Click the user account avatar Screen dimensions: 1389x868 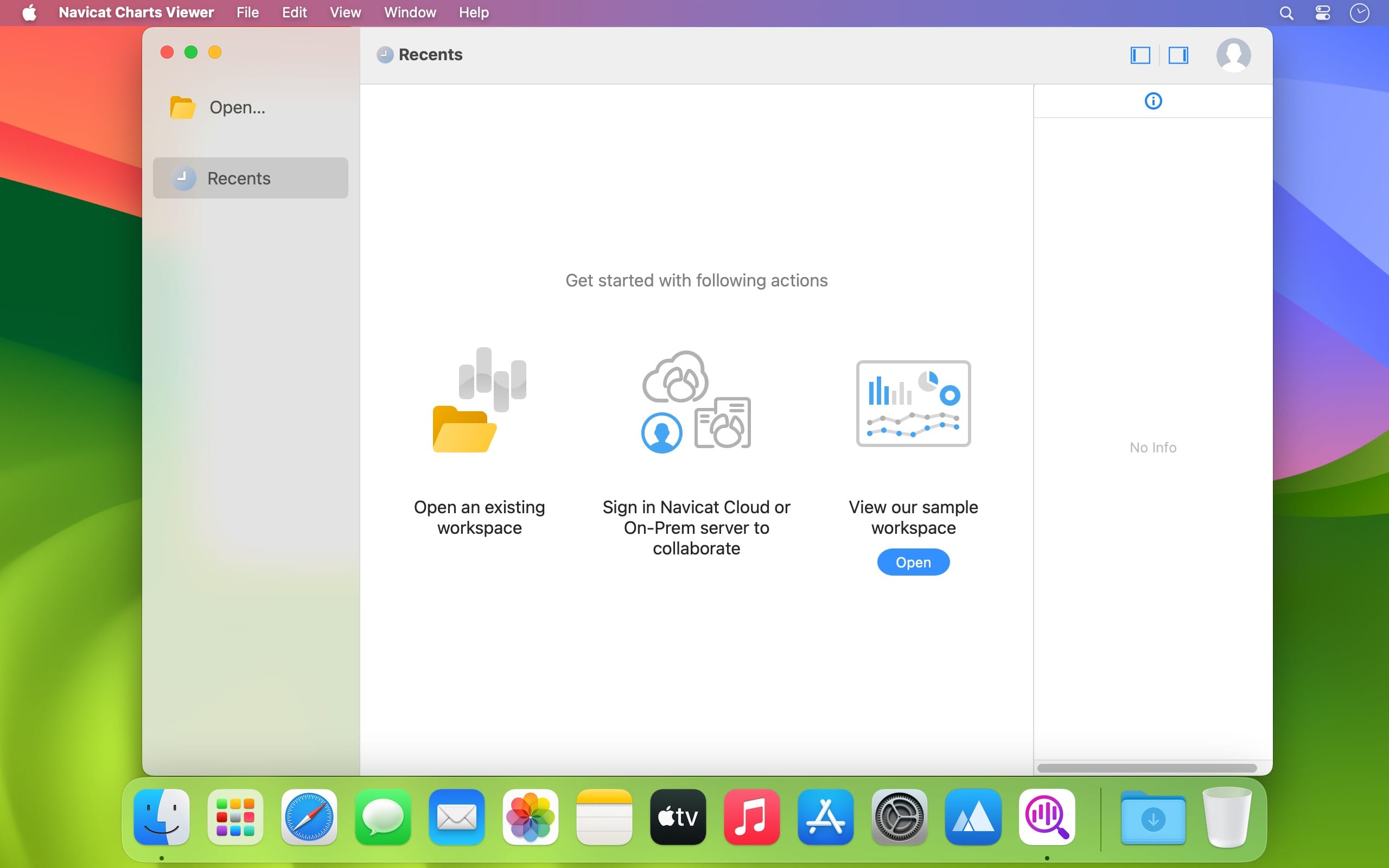tap(1233, 55)
